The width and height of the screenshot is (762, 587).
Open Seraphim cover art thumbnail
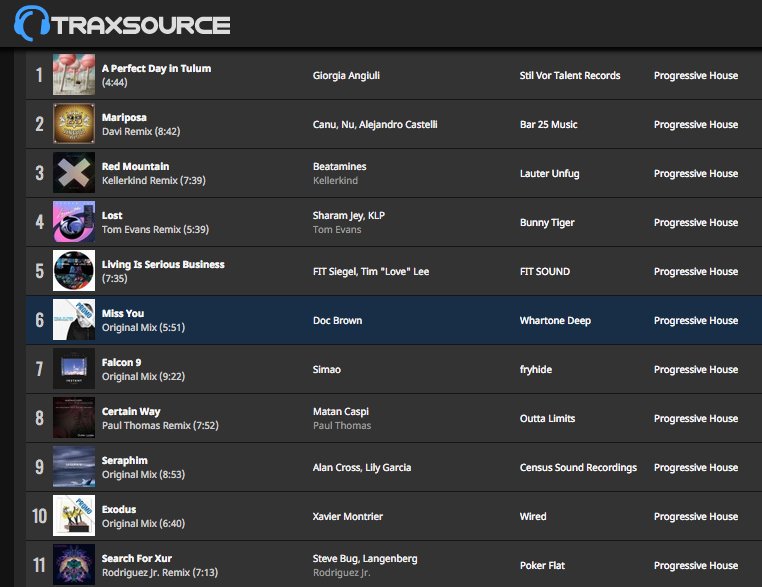[74, 467]
